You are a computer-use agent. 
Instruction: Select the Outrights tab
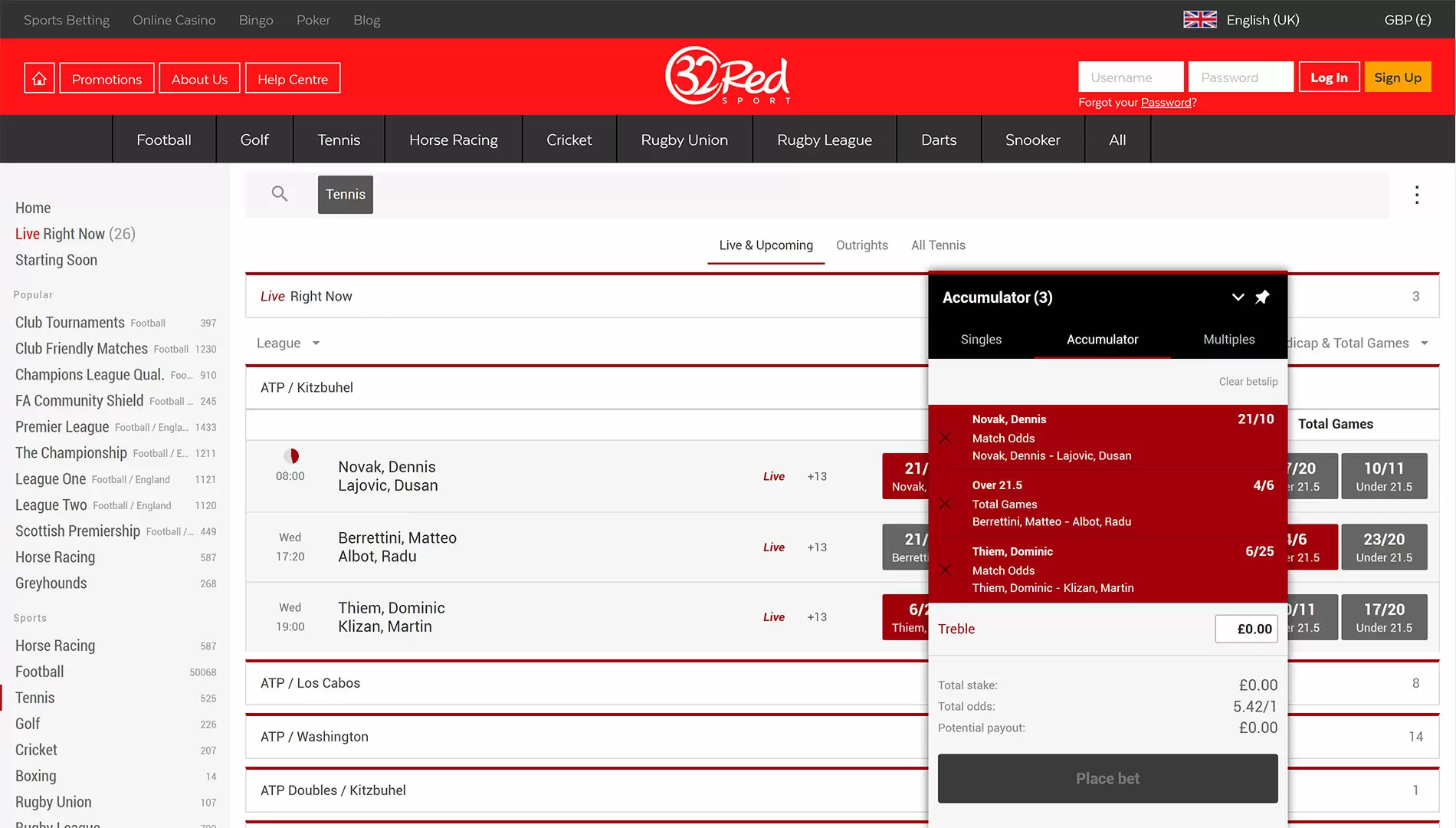pos(861,245)
